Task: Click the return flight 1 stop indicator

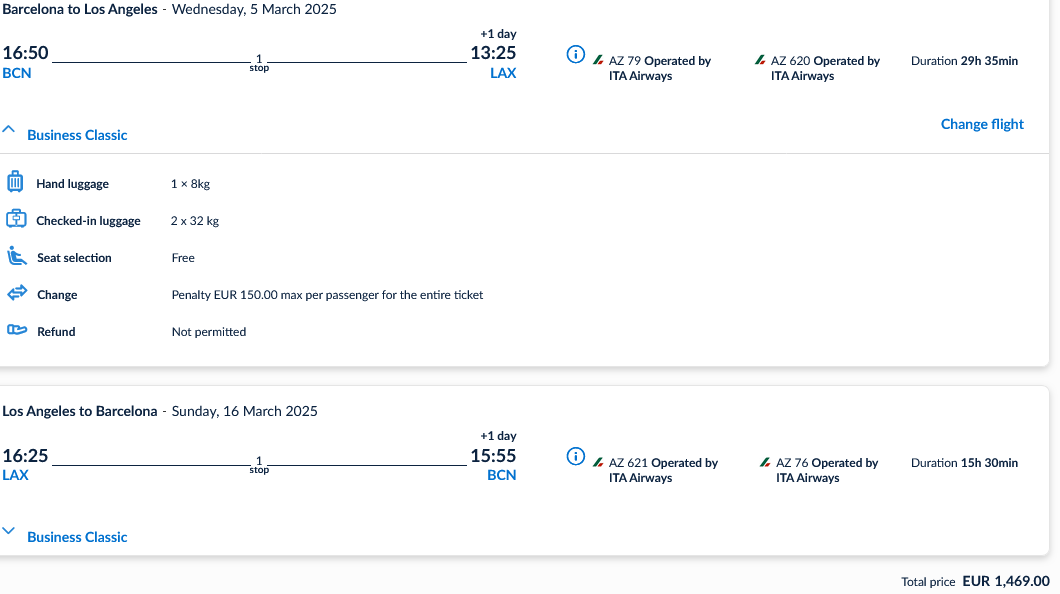Action: [259, 464]
